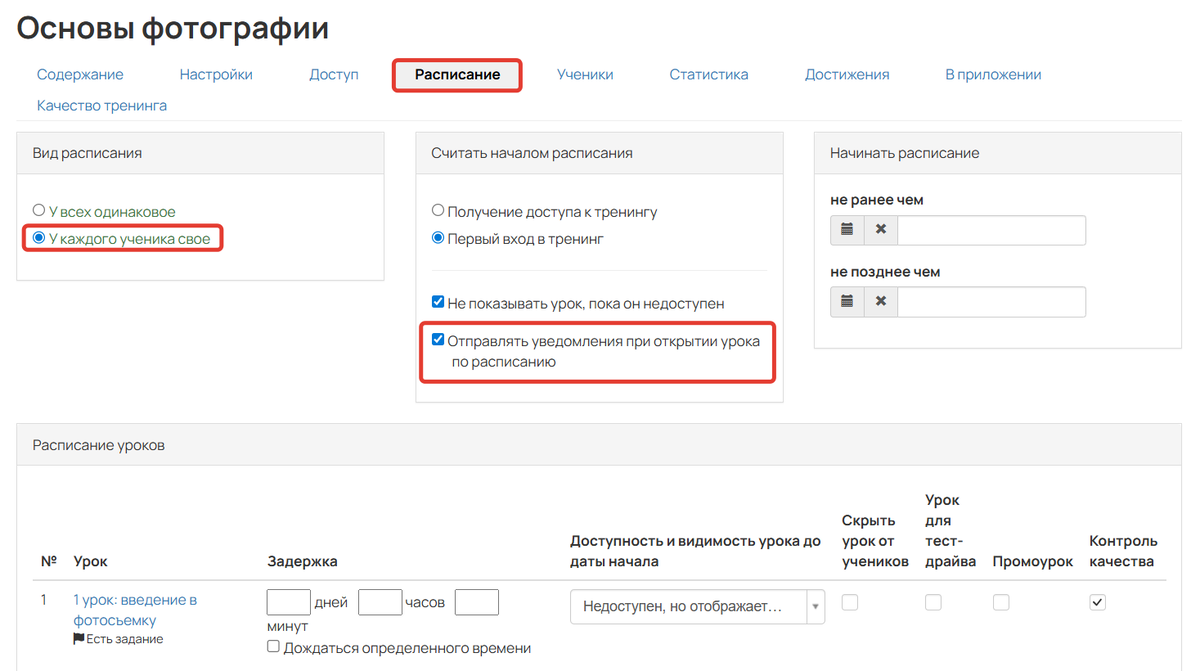The height and width of the screenshot is (671, 1200).
Task: Click the 'Расписание уроков' panel heading
Action: 99,445
